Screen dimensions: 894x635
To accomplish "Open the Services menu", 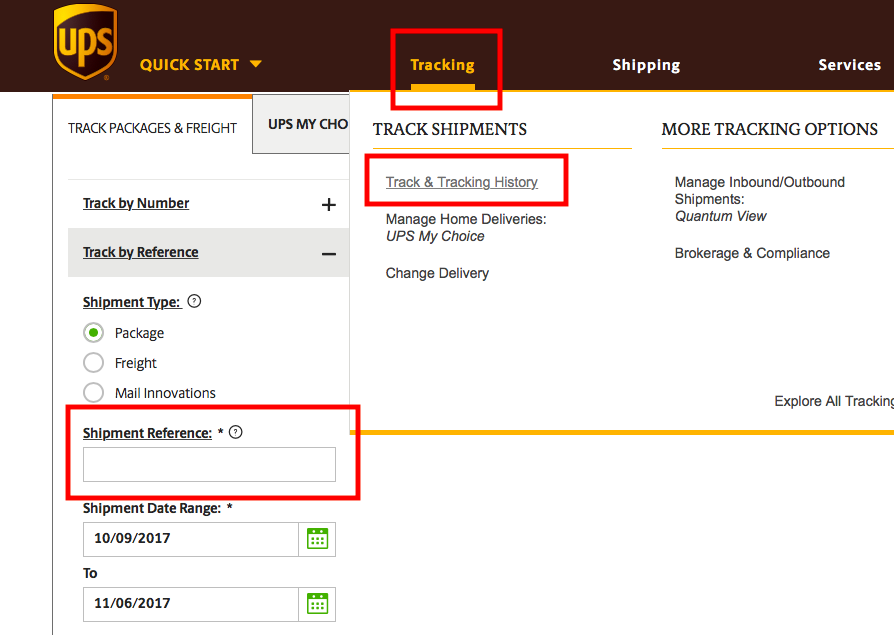I will point(850,65).
